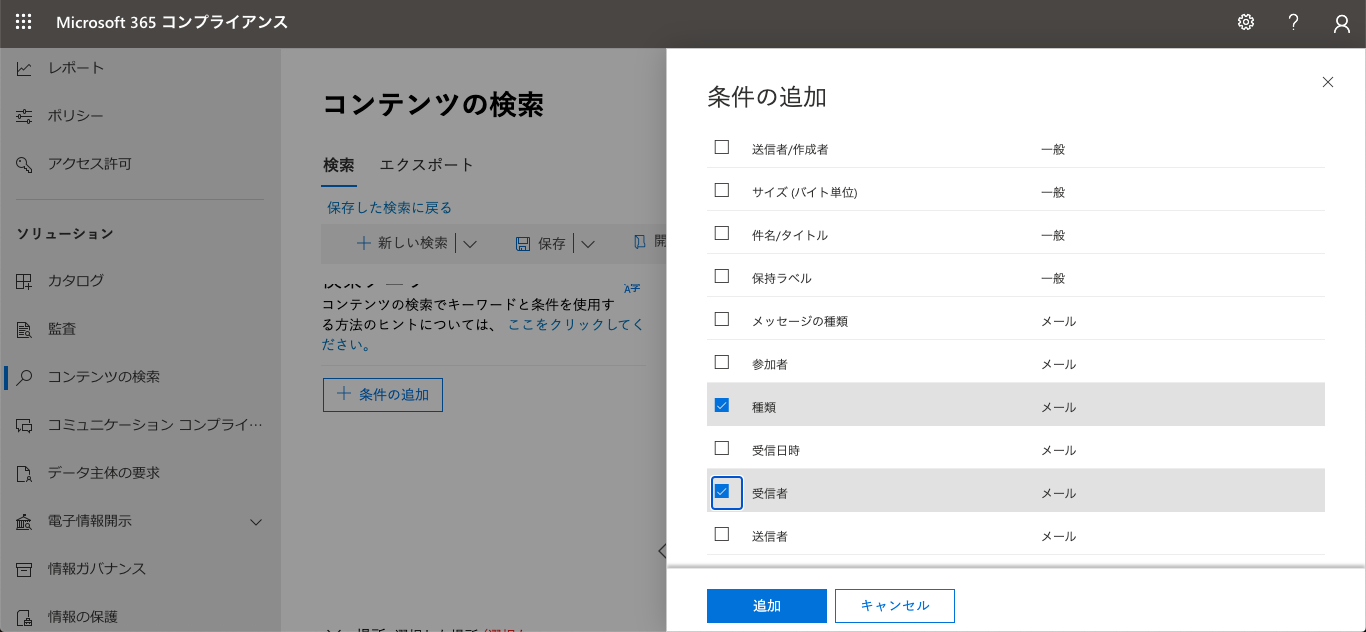This screenshot has height=632, width=1366.
Task: Close the 条件の追加 panel
Action: [x=1328, y=82]
